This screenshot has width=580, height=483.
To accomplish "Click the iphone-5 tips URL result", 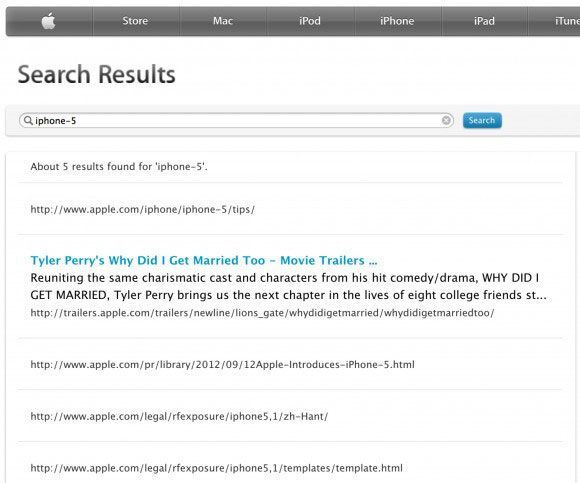I will pos(142,209).
